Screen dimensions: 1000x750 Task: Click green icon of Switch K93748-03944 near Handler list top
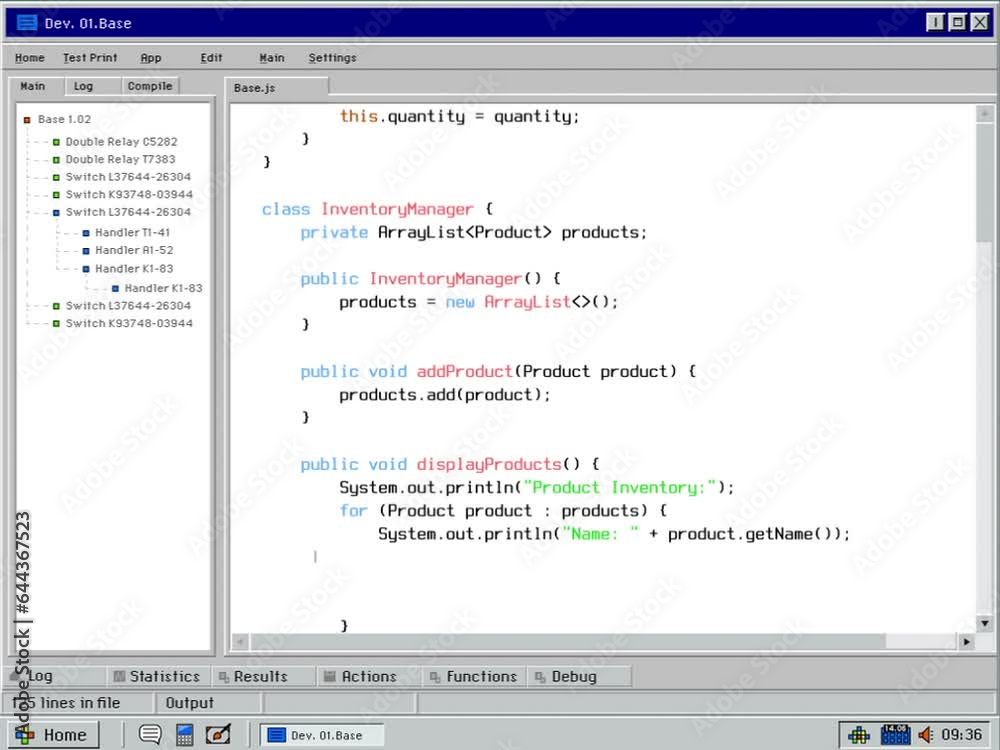(56, 195)
